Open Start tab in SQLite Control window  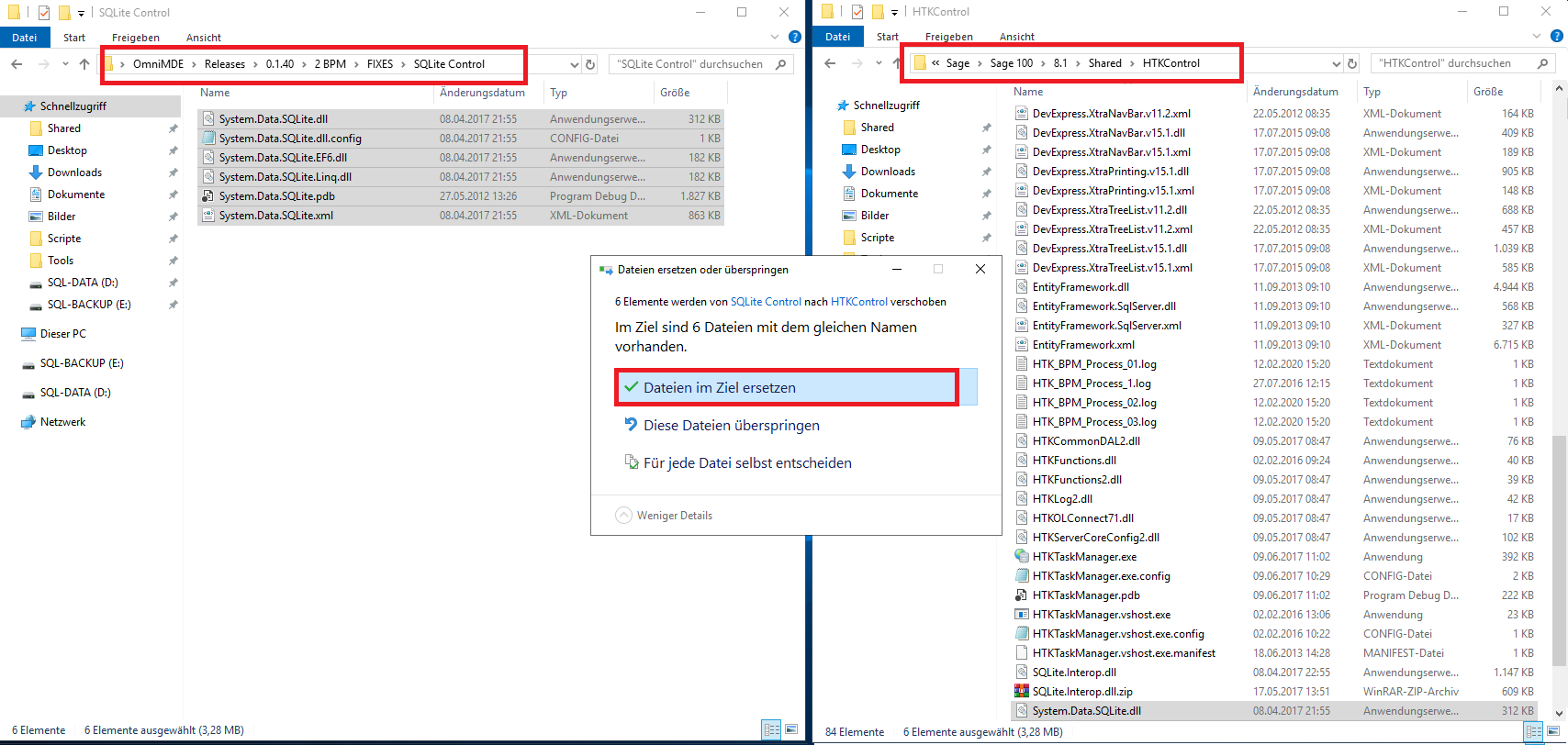74,38
